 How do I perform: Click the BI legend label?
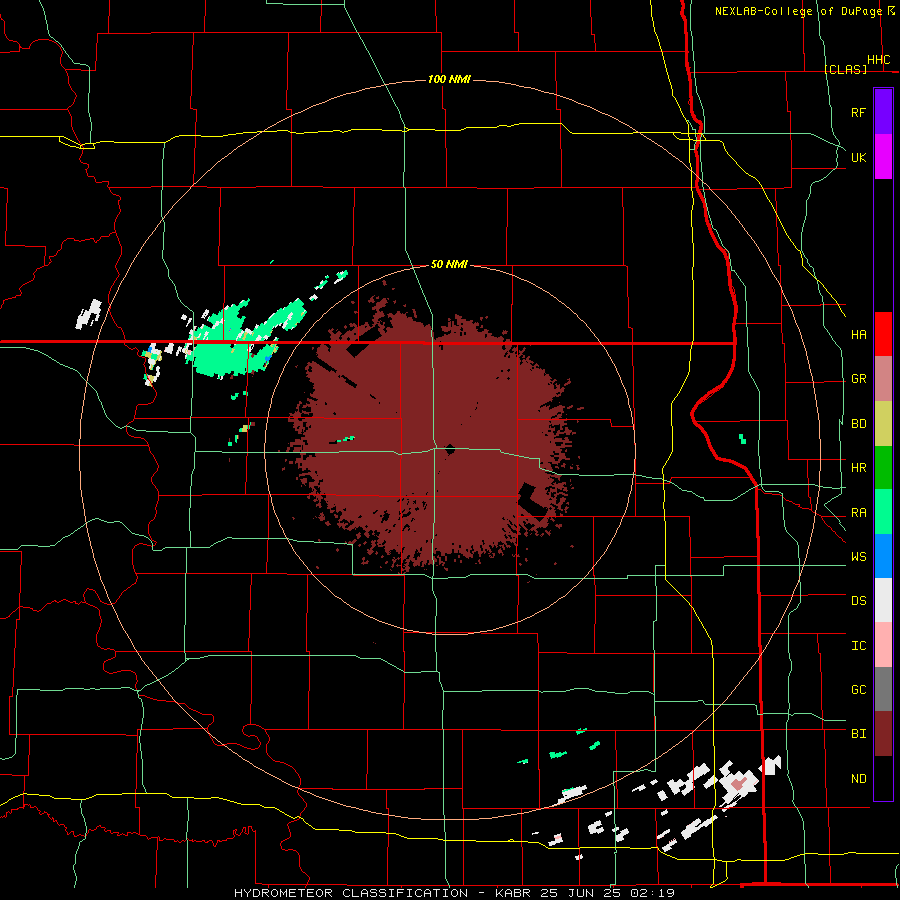(858, 734)
